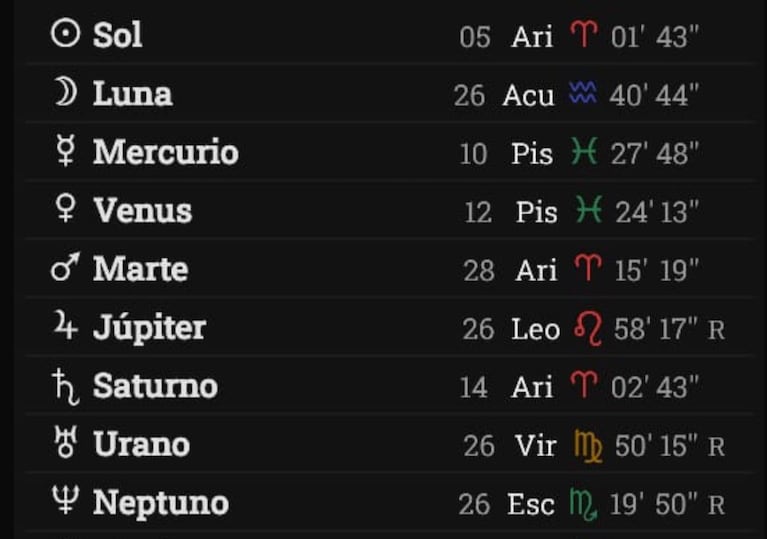The image size is (767, 539).
Task: Select the blue Aquarius sign in Luna row
Action: [x=582, y=95]
